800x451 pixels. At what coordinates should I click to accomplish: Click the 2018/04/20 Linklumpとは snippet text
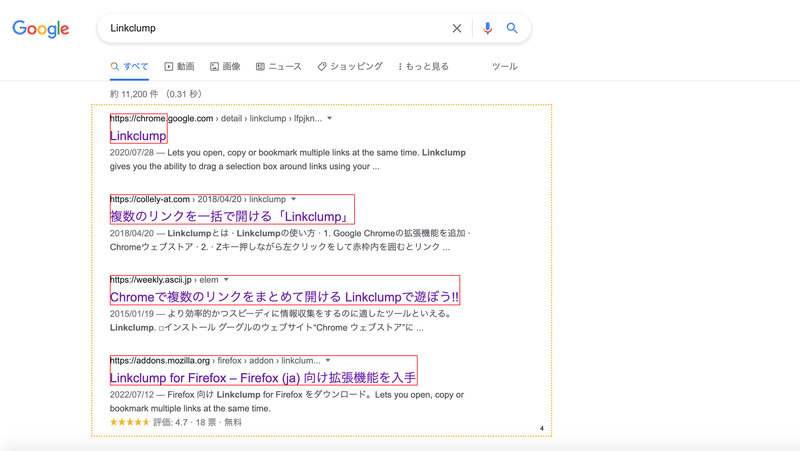click(x=290, y=240)
